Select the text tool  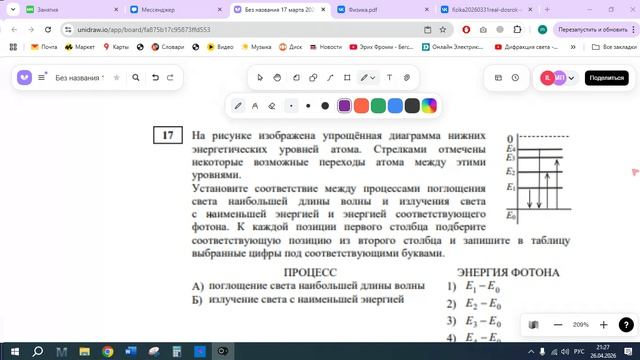(x=389, y=78)
